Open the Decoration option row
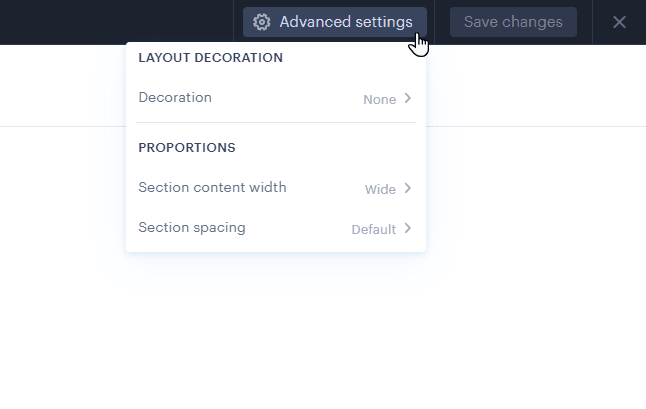The image size is (646, 409). point(275,98)
